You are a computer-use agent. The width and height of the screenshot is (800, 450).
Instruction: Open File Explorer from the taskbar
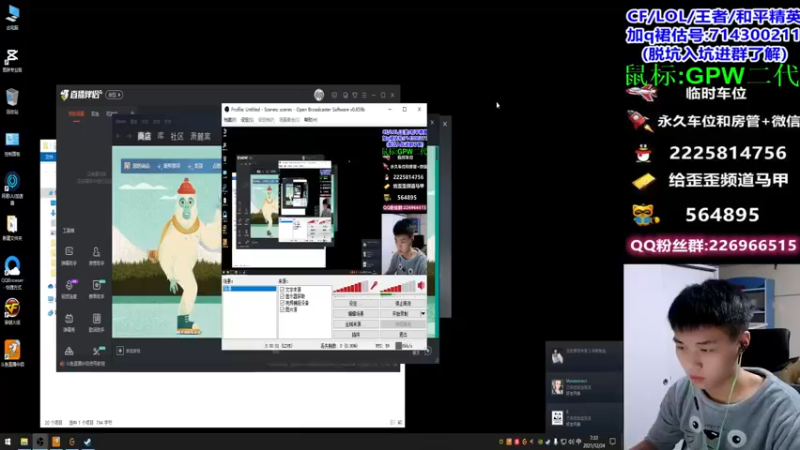pos(24,441)
